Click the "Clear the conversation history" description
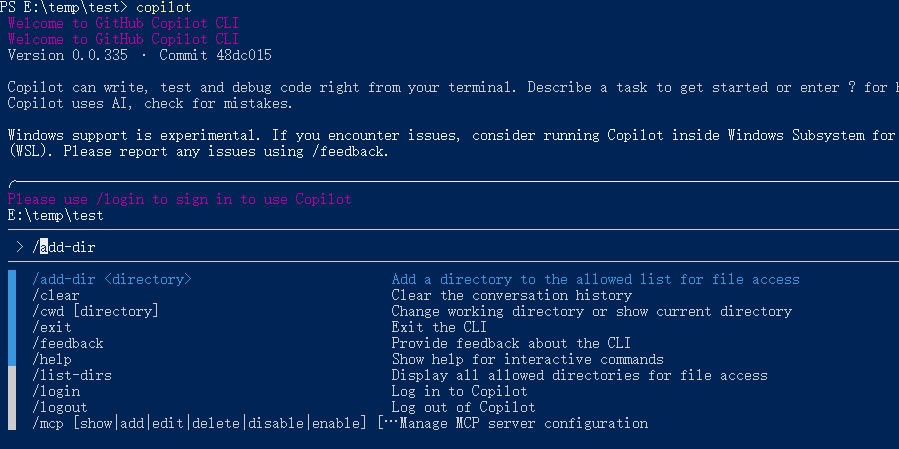This screenshot has height=449, width=899. coord(511,296)
